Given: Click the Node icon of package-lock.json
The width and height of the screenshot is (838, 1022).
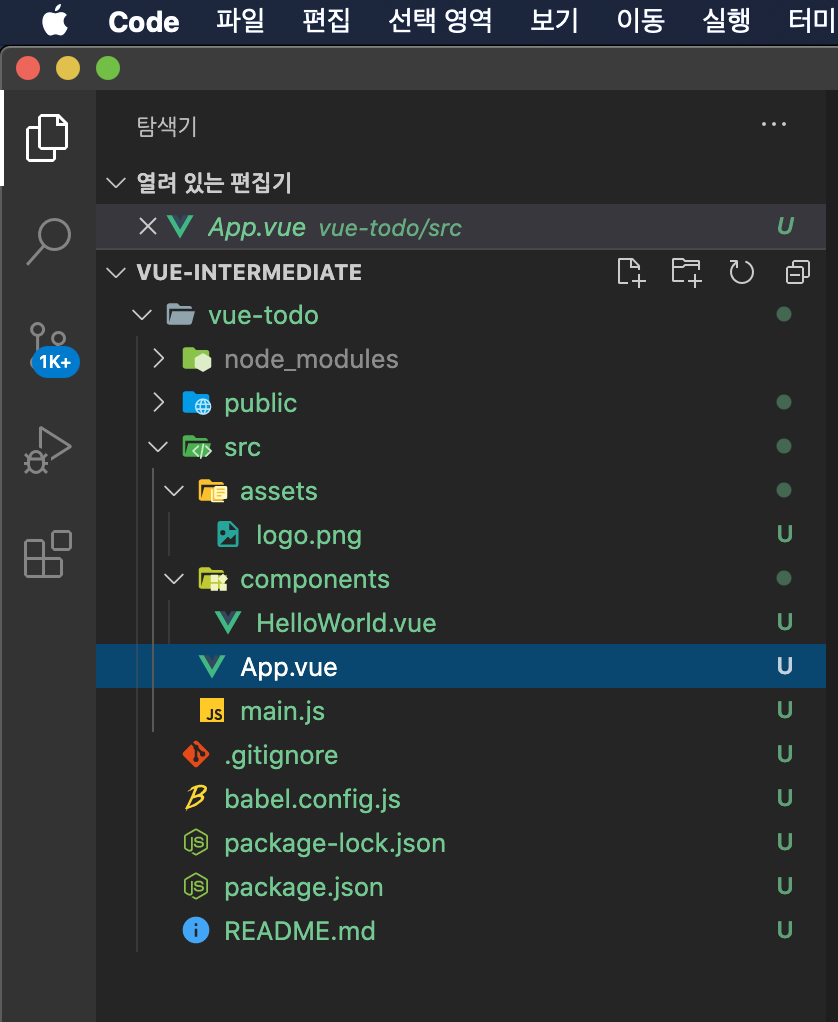Looking at the screenshot, I should coord(195,843).
